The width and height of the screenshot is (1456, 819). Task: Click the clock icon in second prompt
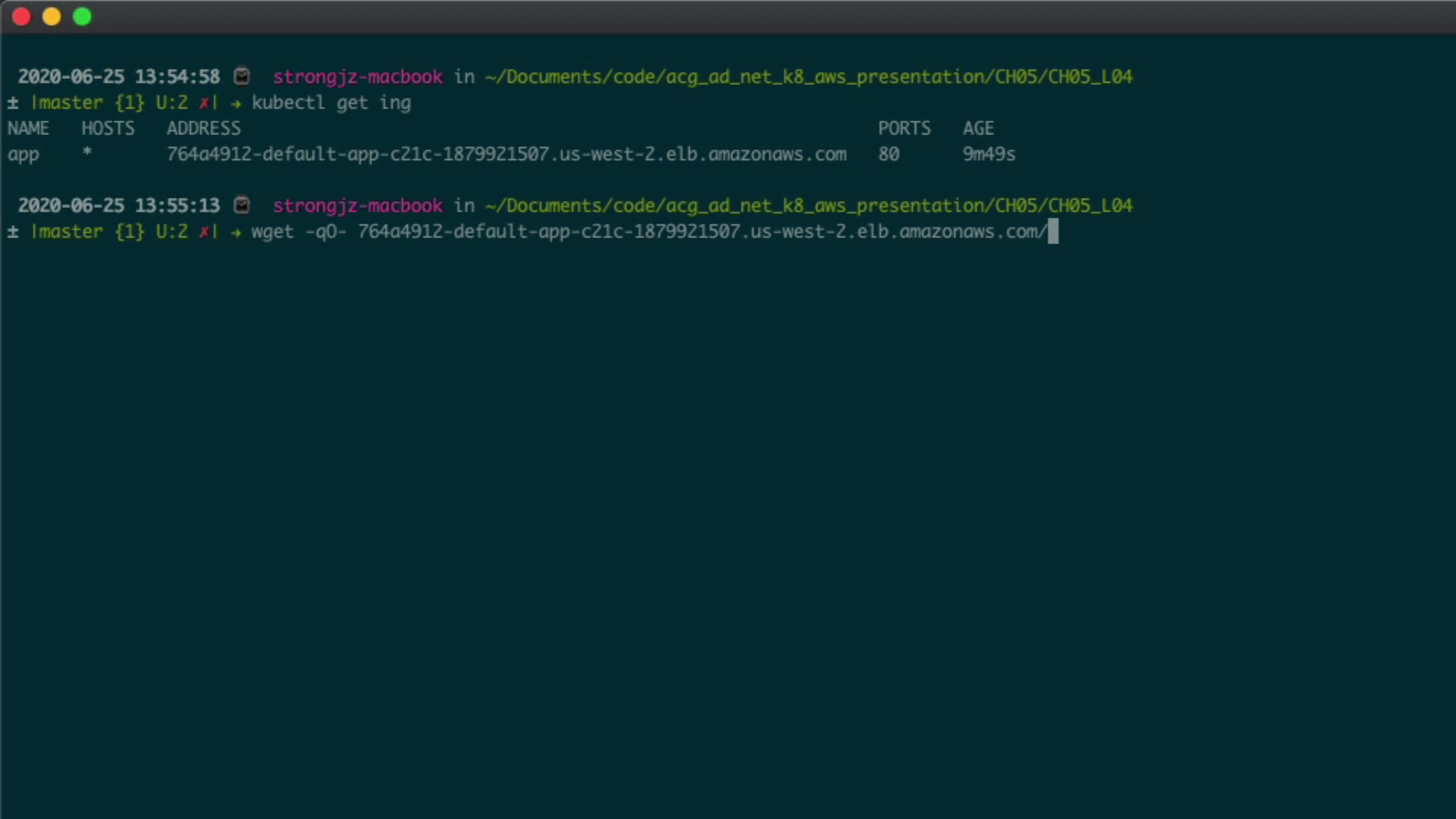click(242, 206)
